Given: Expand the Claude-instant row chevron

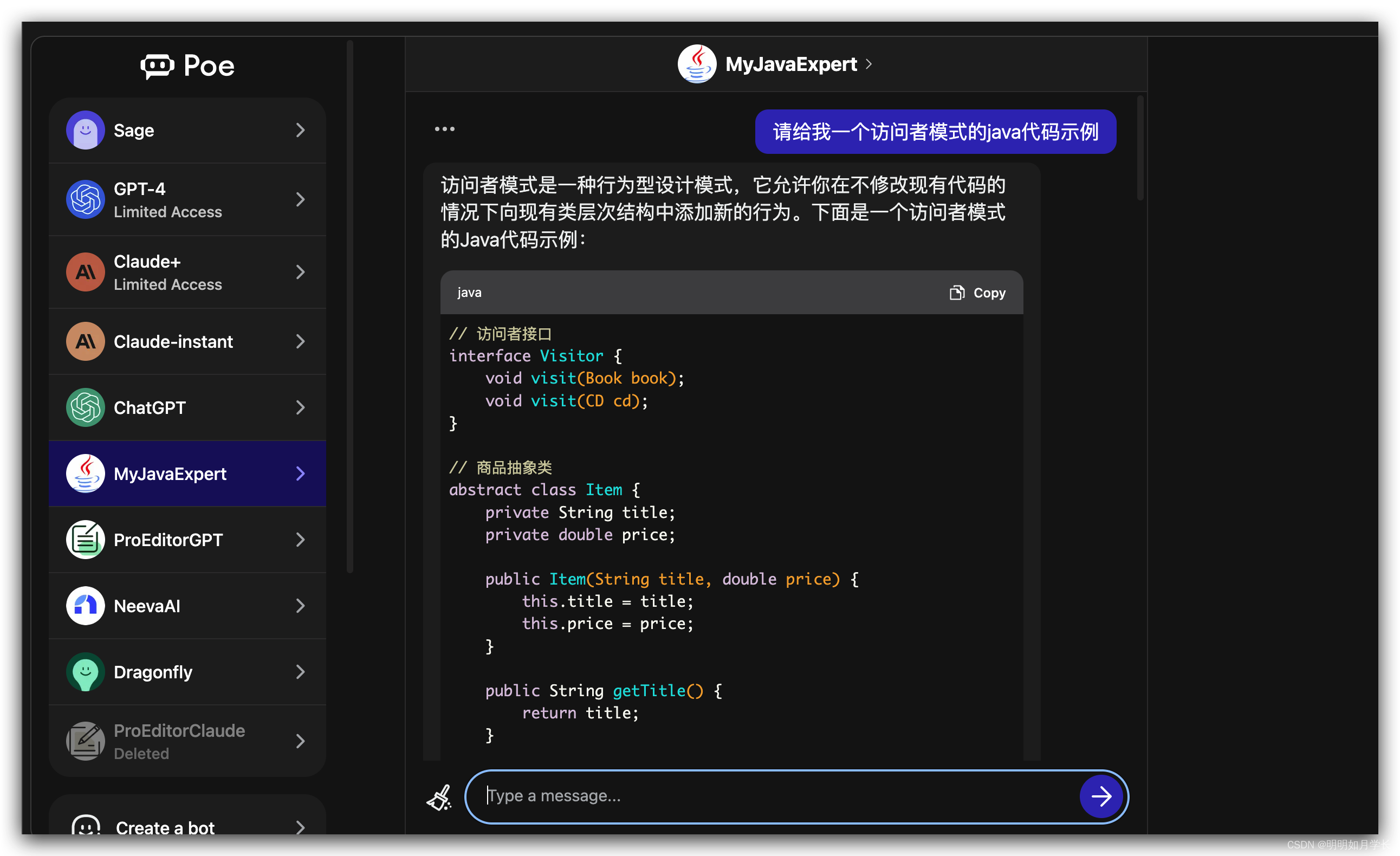Looking at the screenshot, I should [x=301, y=341].
